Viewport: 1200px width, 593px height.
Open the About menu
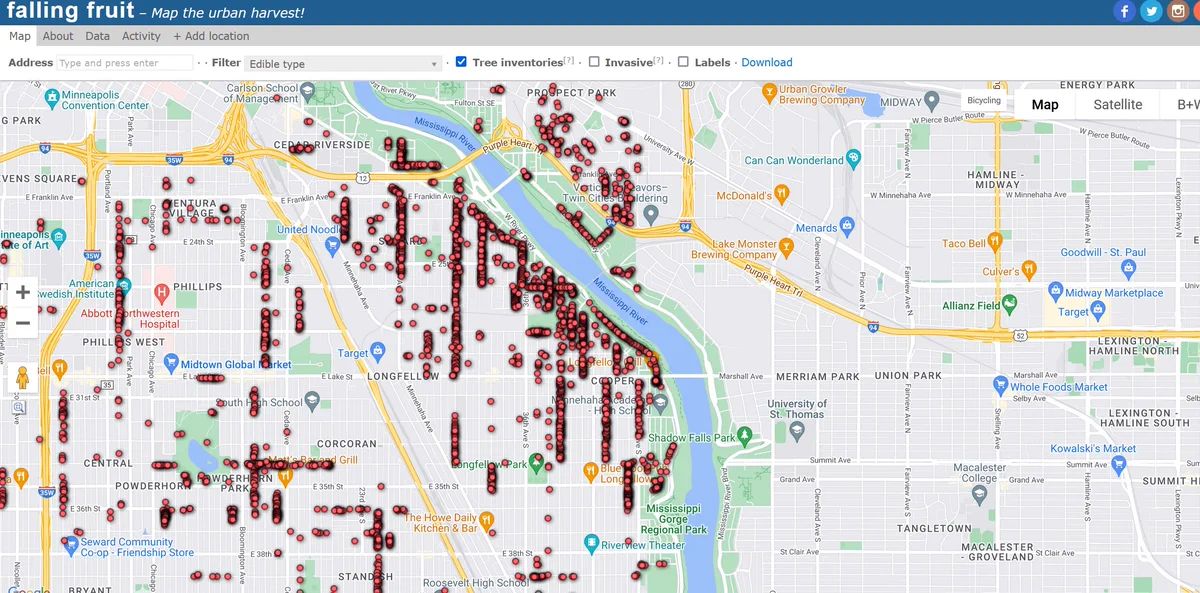pyautogui.click(x=58, y=36)
